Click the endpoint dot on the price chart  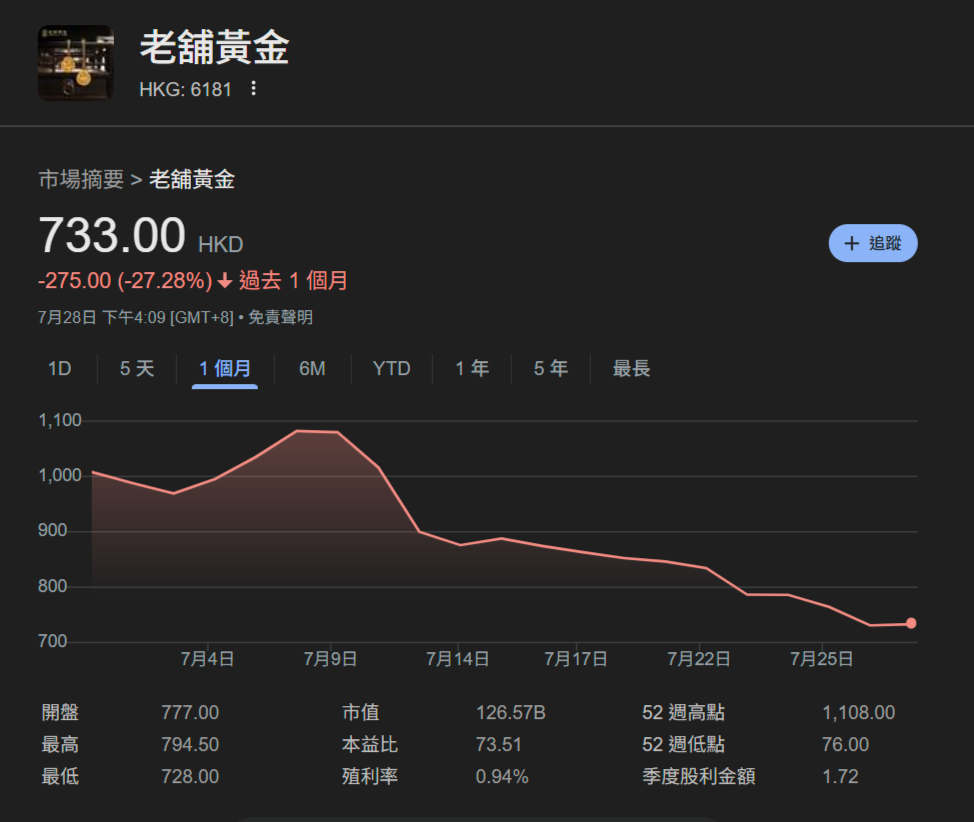tap(911, 624)
